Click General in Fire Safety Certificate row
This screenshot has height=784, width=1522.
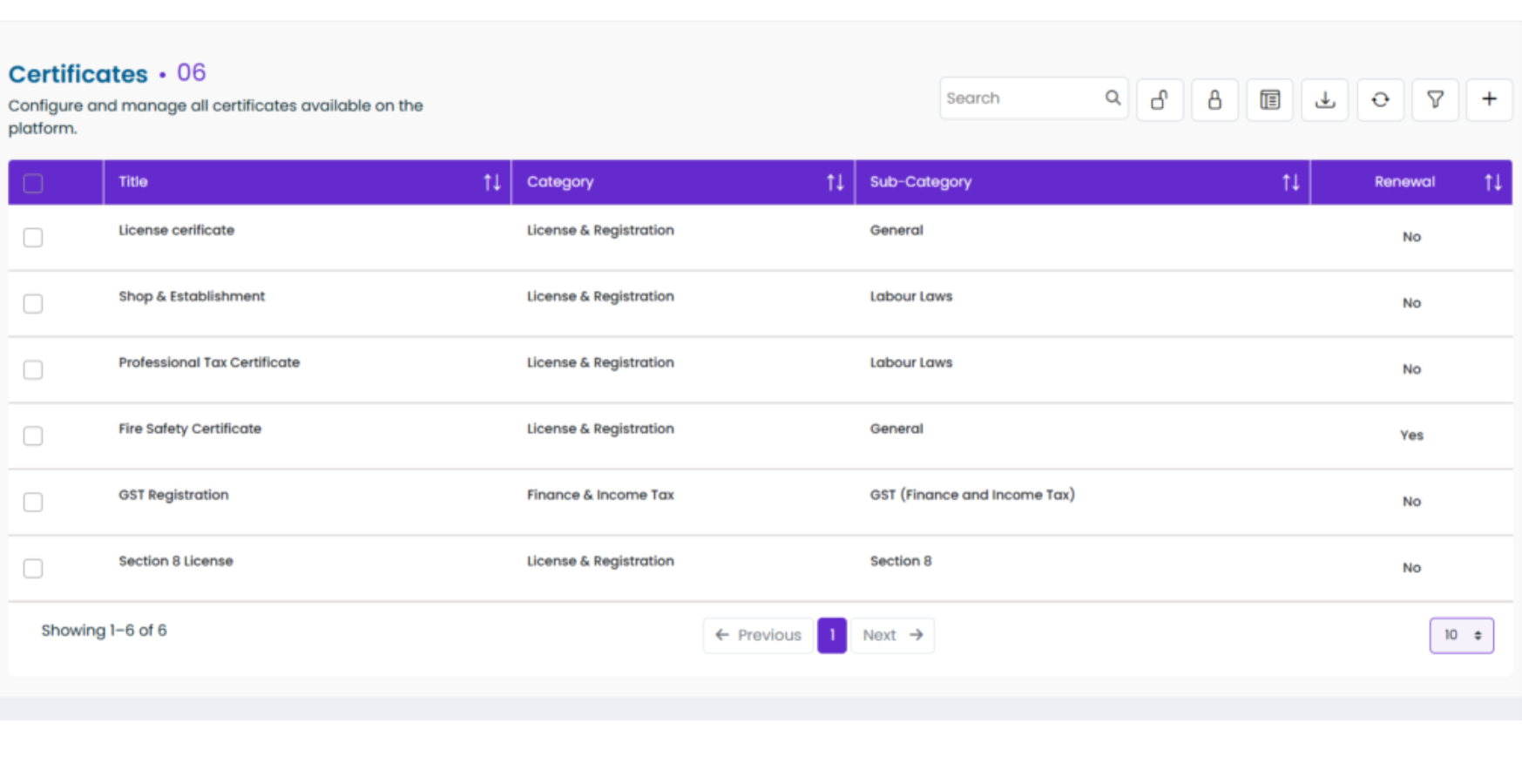[x=896, y=429]
